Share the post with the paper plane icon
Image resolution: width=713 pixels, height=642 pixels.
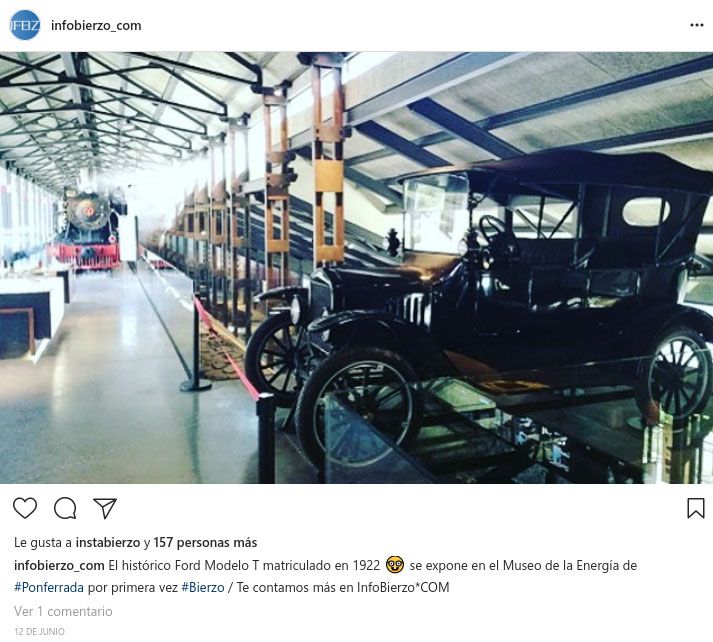(x=105, y=508)
